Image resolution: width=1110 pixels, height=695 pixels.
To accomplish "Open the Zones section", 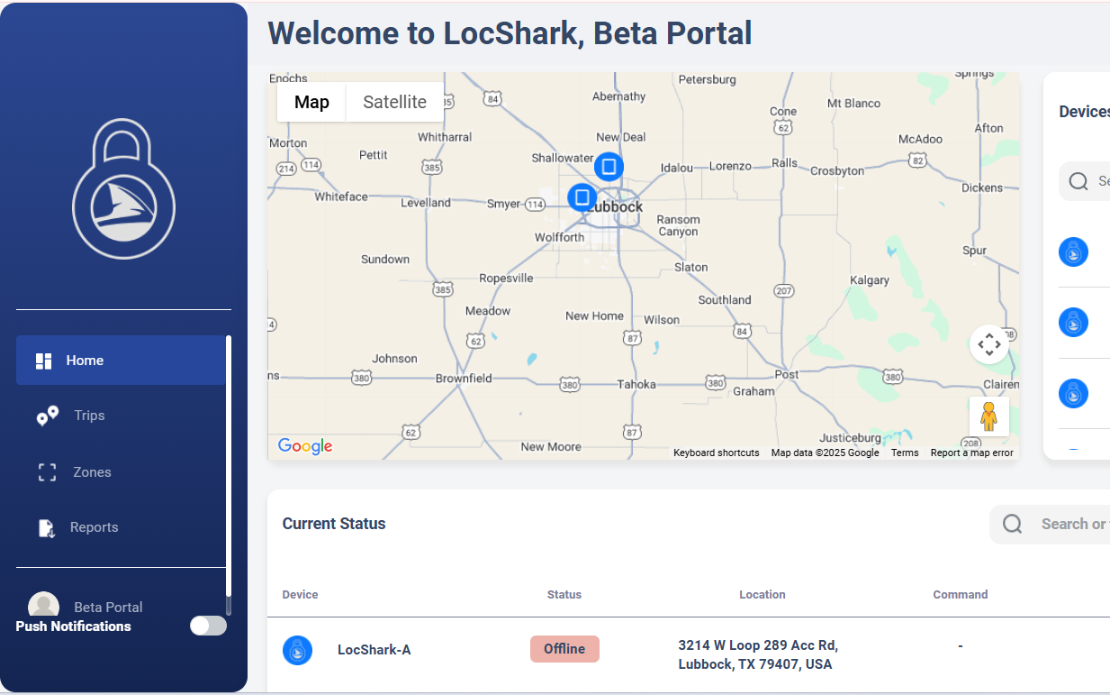I will pos(92,472).
